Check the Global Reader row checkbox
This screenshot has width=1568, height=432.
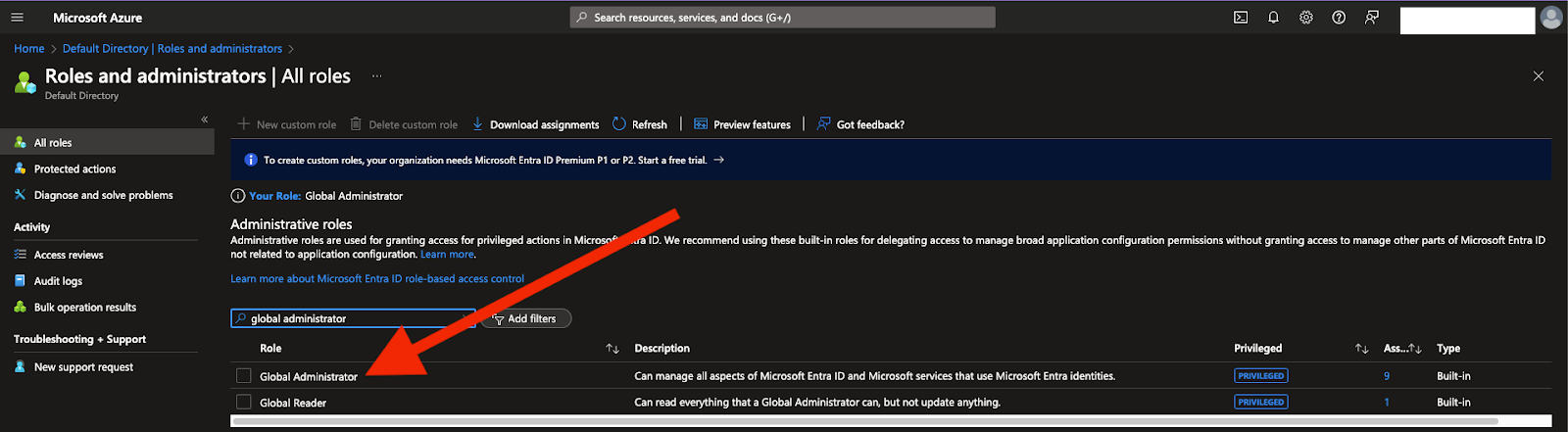[244, 402]
